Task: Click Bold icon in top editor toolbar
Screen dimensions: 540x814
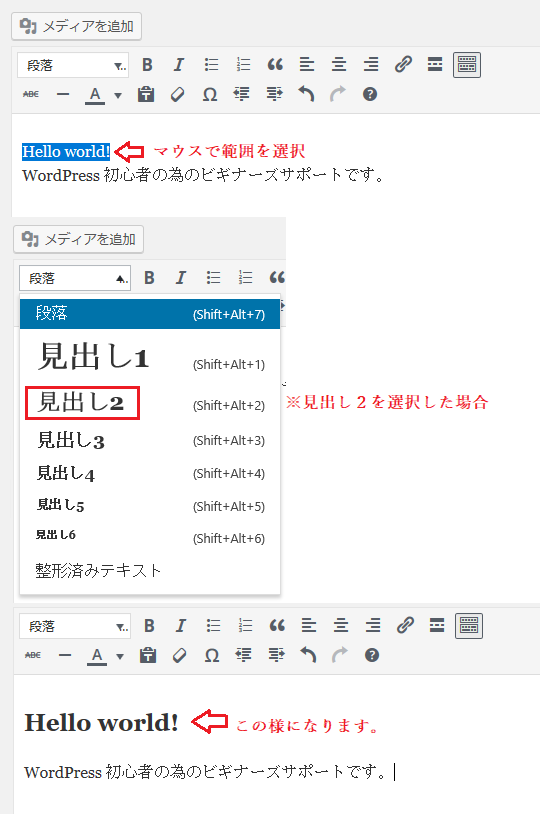Action: [x=147, y=65]
